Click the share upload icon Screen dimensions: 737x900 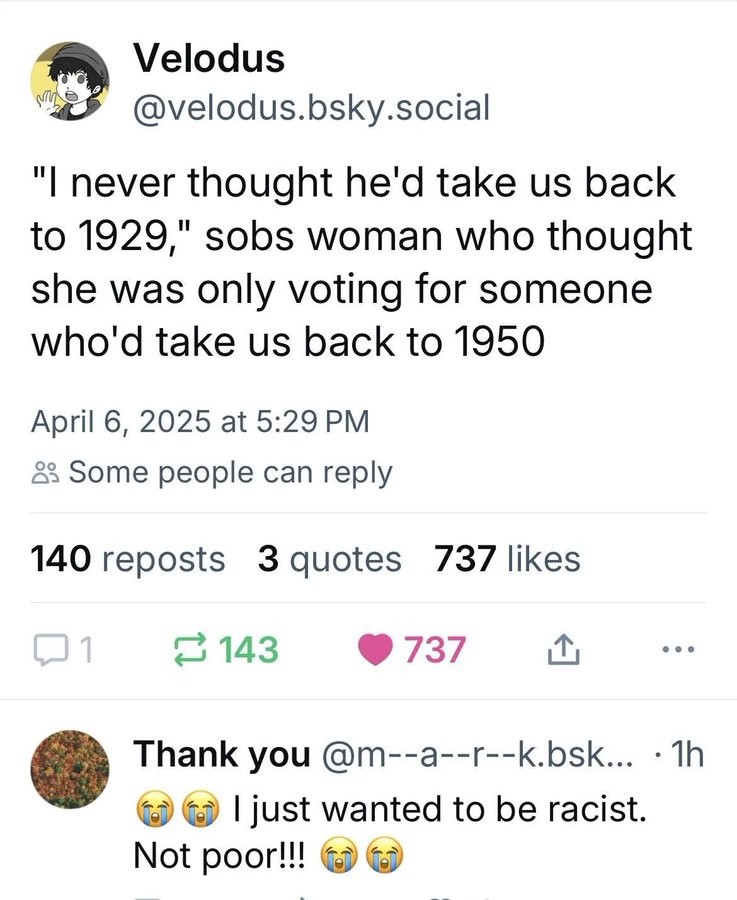(x=564, y=649)
